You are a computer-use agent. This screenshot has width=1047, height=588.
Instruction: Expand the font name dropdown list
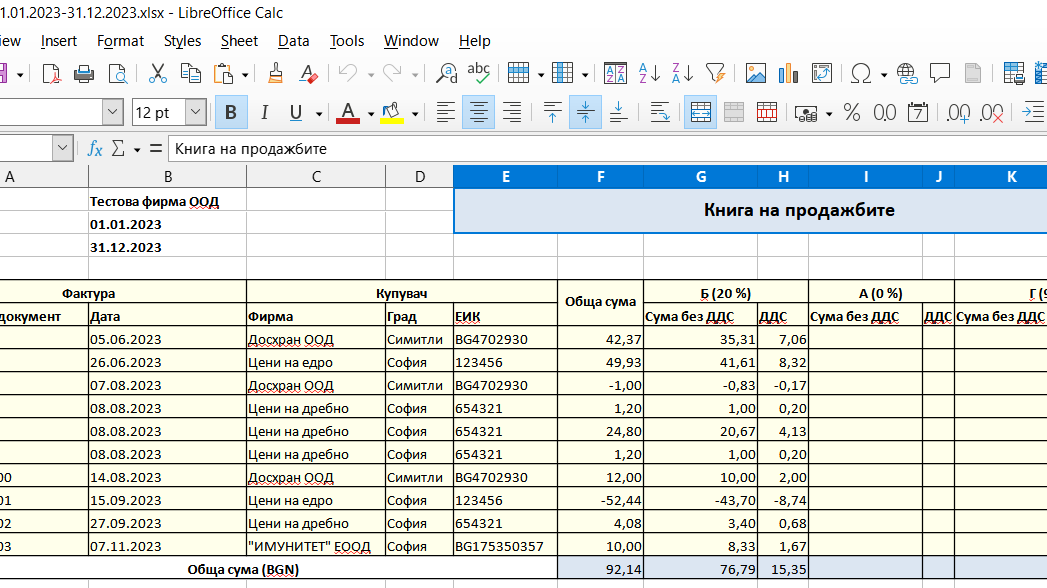(x=113, y=112)
